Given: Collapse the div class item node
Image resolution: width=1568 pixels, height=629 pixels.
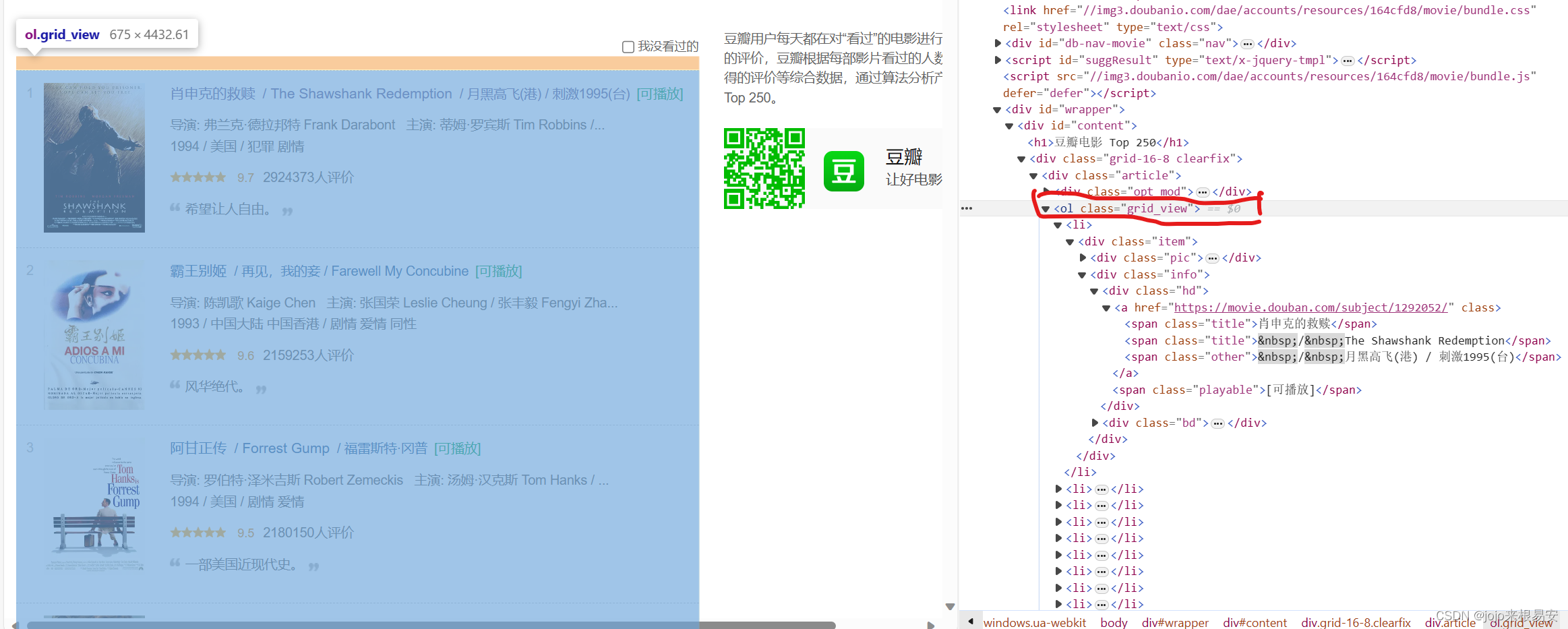Looking at the screenshot, I should 1070,242.
